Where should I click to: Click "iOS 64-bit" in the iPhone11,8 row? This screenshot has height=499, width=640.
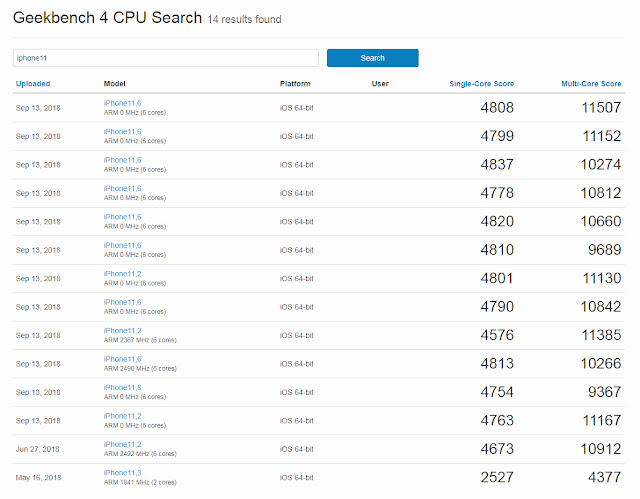click(x=297, y=392)
